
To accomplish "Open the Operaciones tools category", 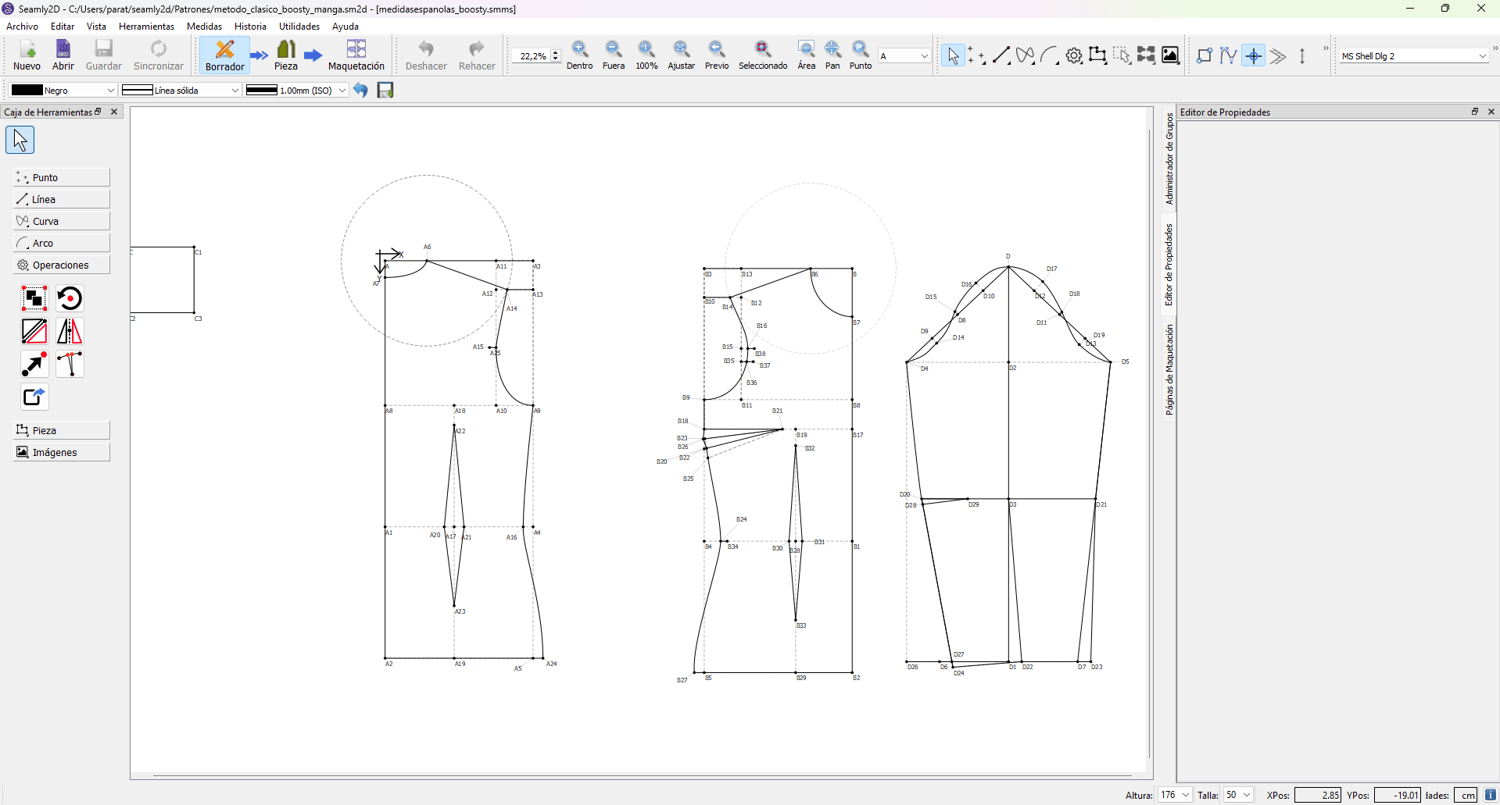I will [x=61, y=265].
